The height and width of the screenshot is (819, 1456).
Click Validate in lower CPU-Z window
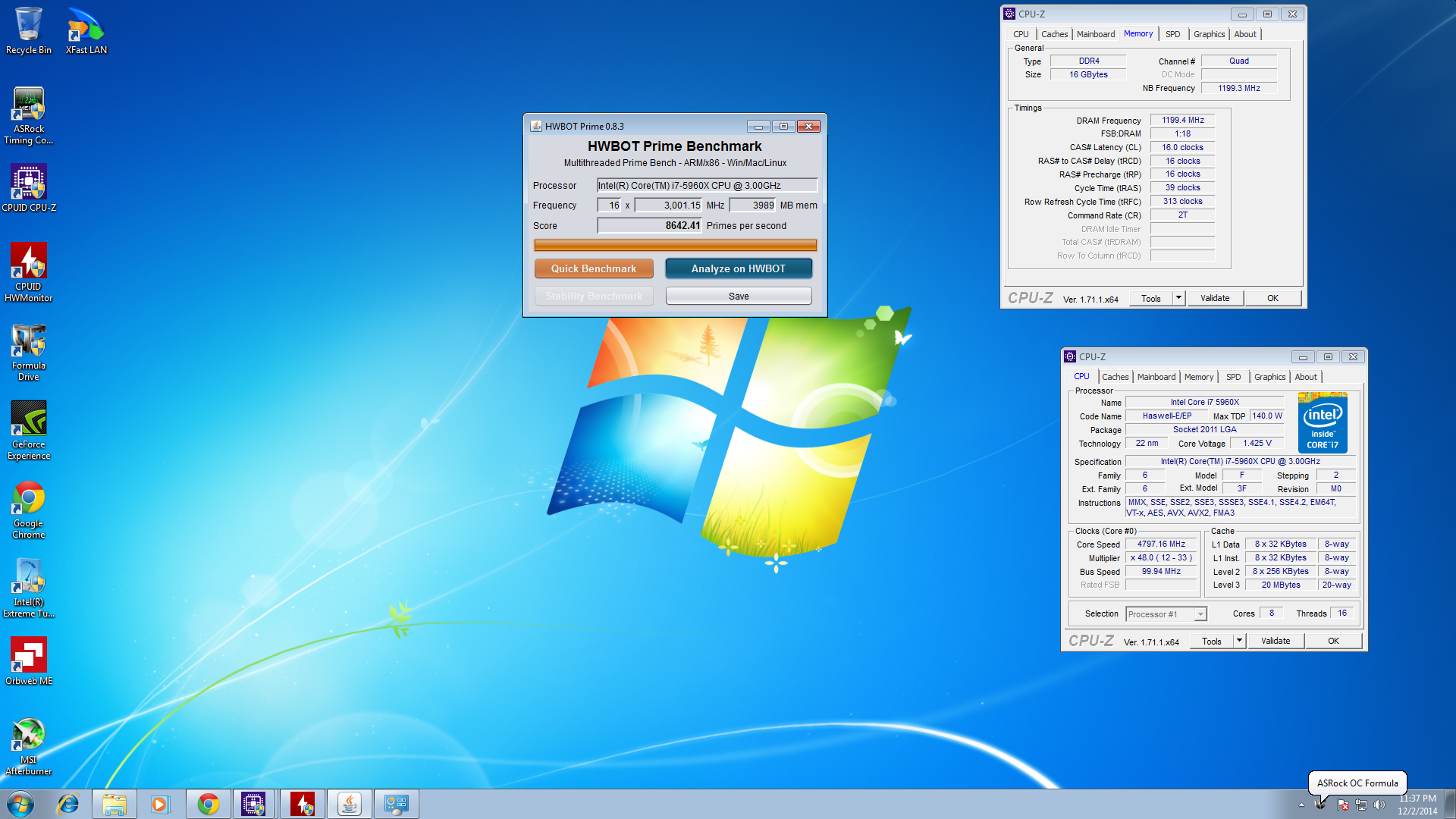click(x=1276, y=641)
